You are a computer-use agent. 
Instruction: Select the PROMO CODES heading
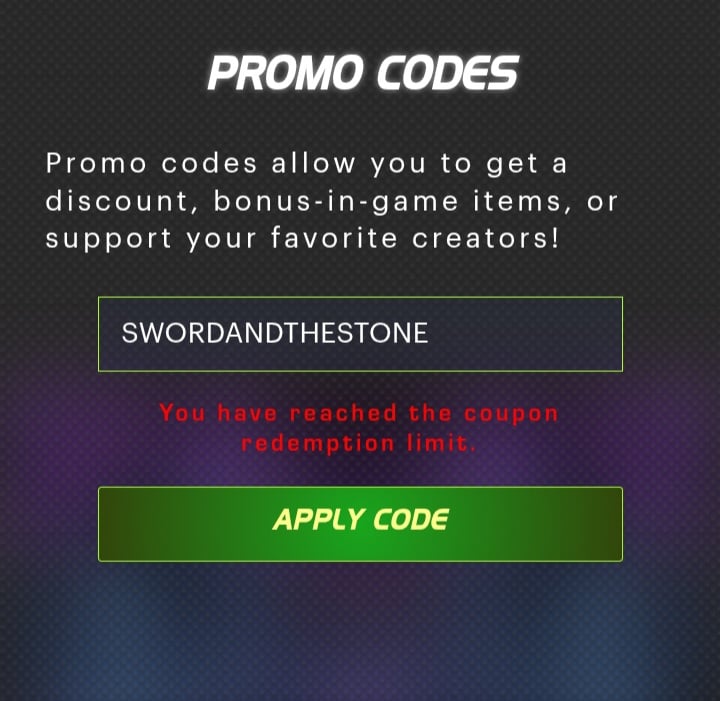point(363,73)
